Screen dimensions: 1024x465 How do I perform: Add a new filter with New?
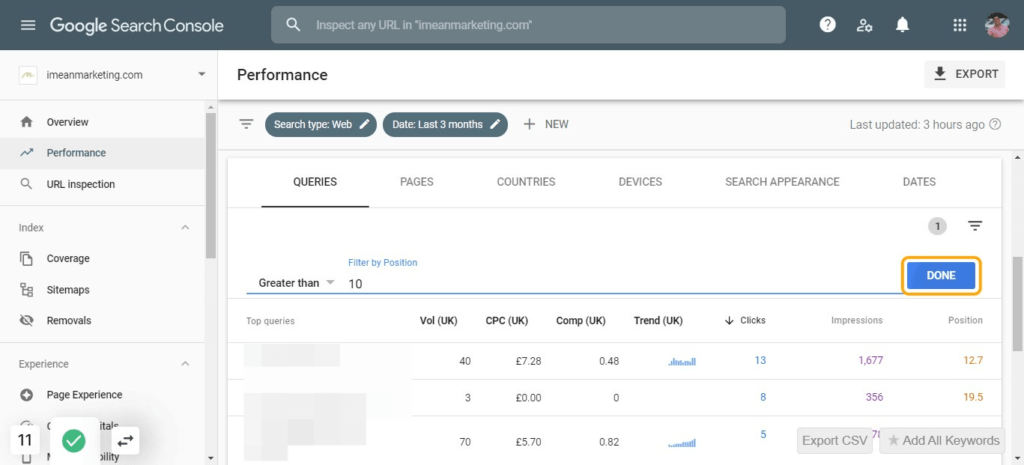[x=546, y=124]
